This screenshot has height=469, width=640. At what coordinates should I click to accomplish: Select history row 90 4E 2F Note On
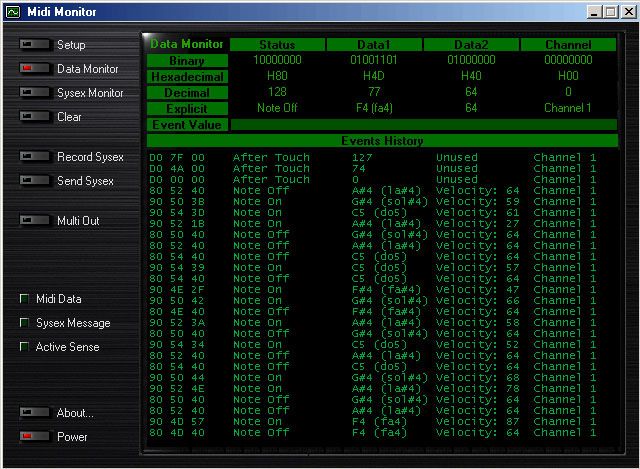(x=373, y=289)
